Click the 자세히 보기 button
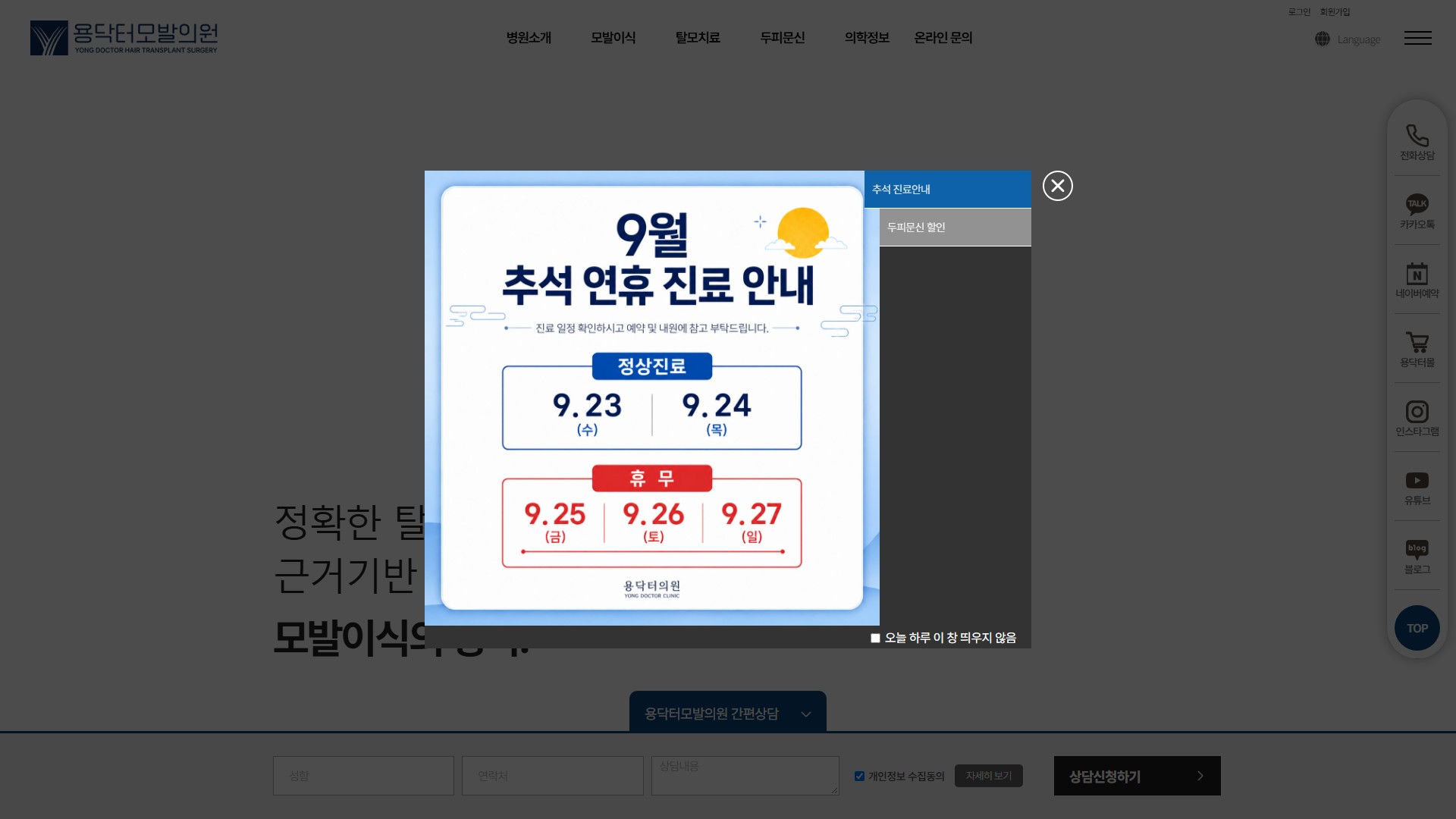This screenshot has width=1456, height=819. tap(988, 776)
